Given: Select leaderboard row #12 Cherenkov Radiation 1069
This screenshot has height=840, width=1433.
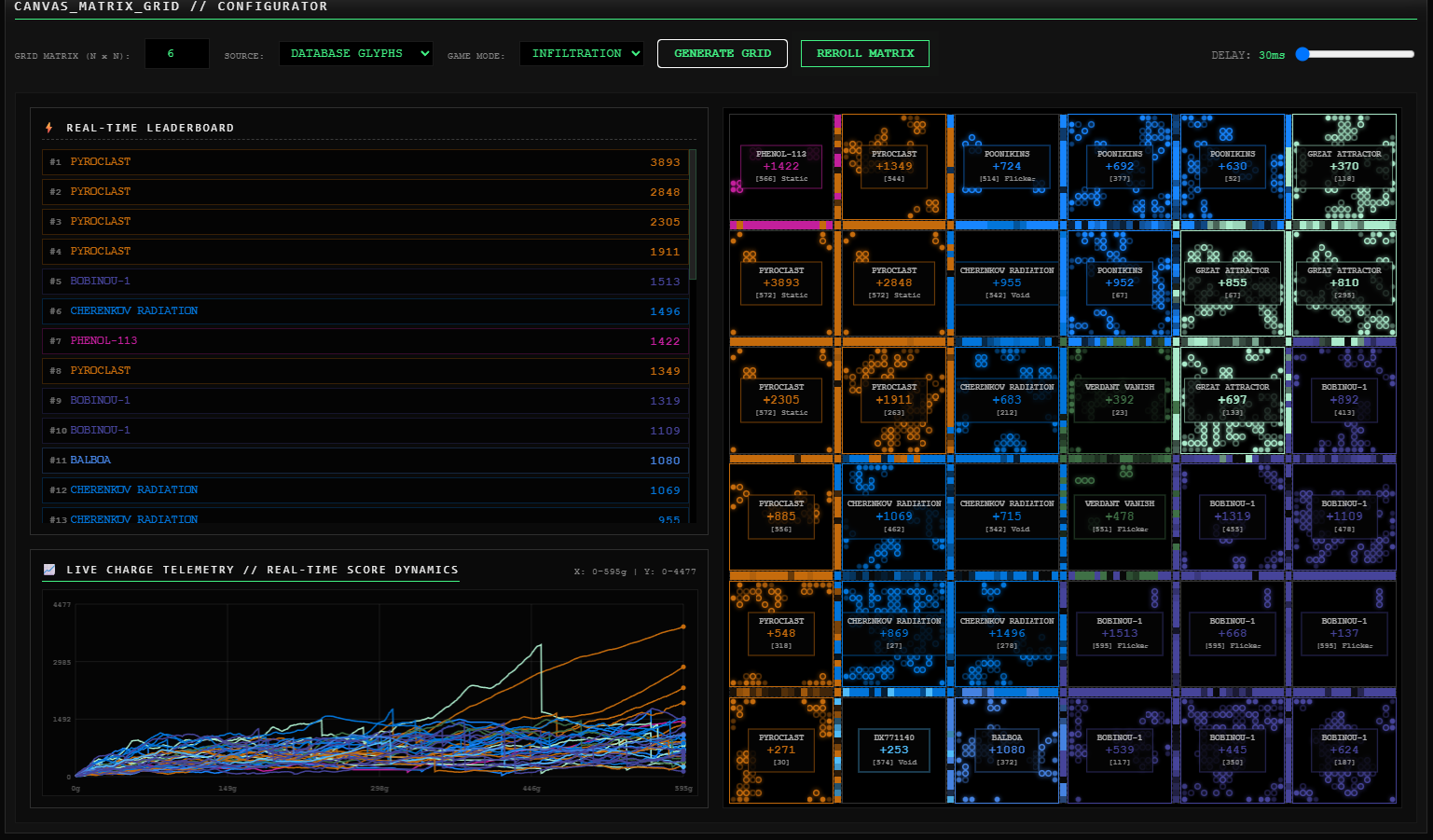Looking at the screenshot, I should [x=365, y=490].
